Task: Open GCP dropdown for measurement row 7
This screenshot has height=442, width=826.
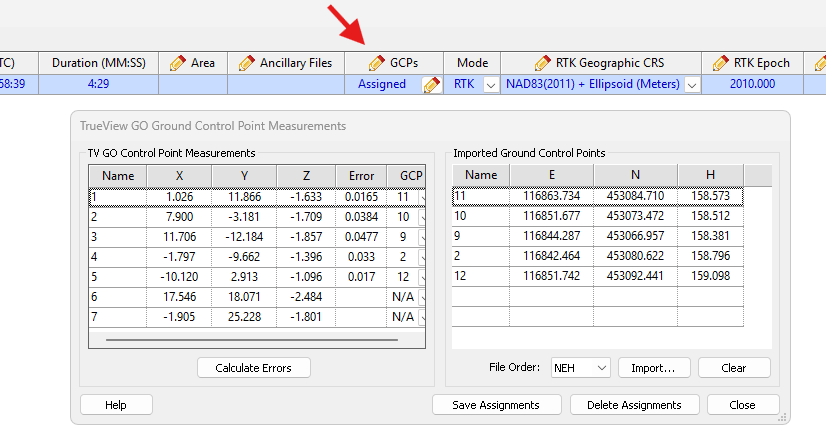Action: (422, 317)
